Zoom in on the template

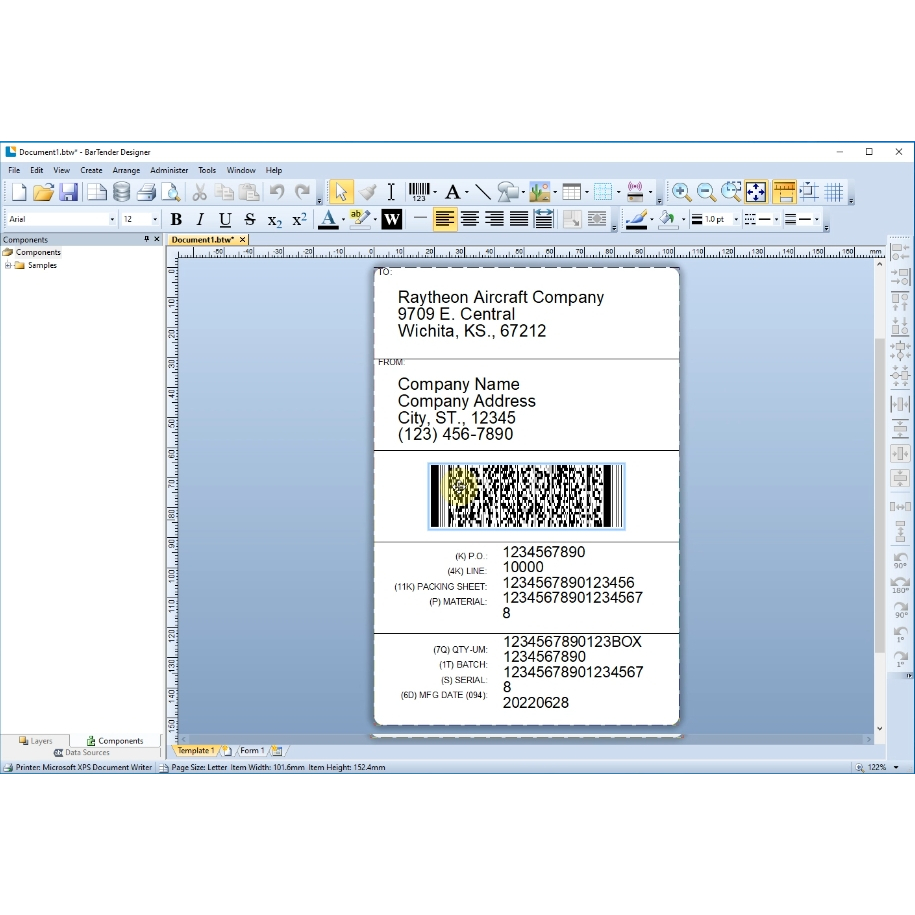[681, 192]
